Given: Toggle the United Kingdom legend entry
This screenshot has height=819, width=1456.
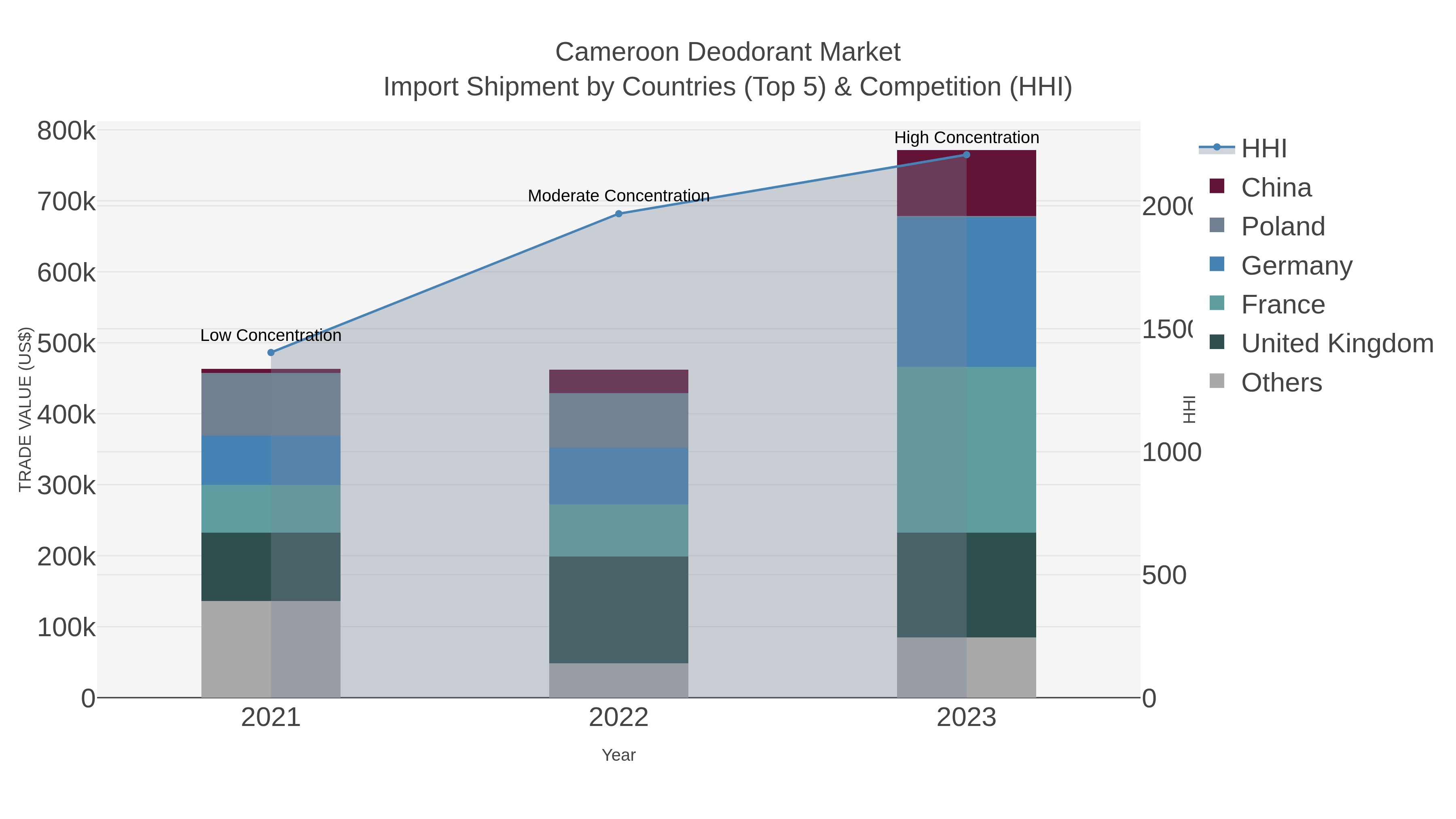Looking at the screenshot, I should 1321,343.
